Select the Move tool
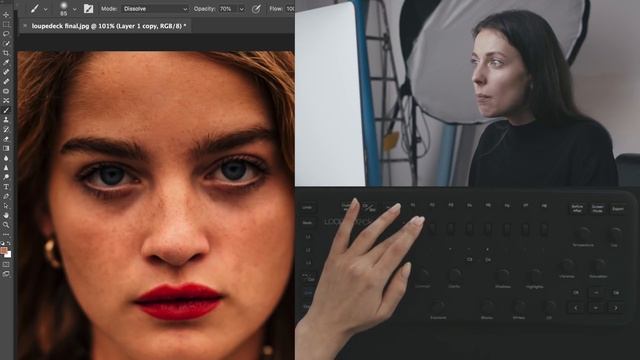Image resolution: width=640 pixels, height=360 pixels. click(6, 15)
